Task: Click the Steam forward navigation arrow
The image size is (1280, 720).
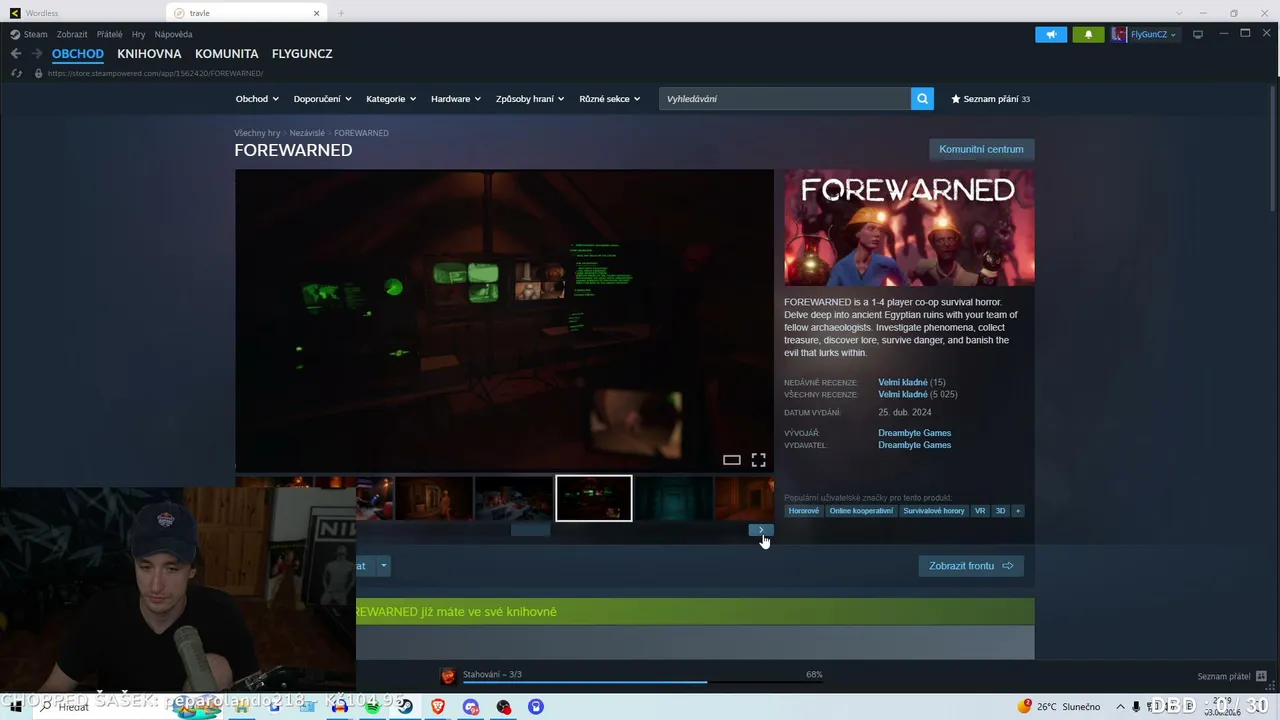Action: click(x=37, y=54)
